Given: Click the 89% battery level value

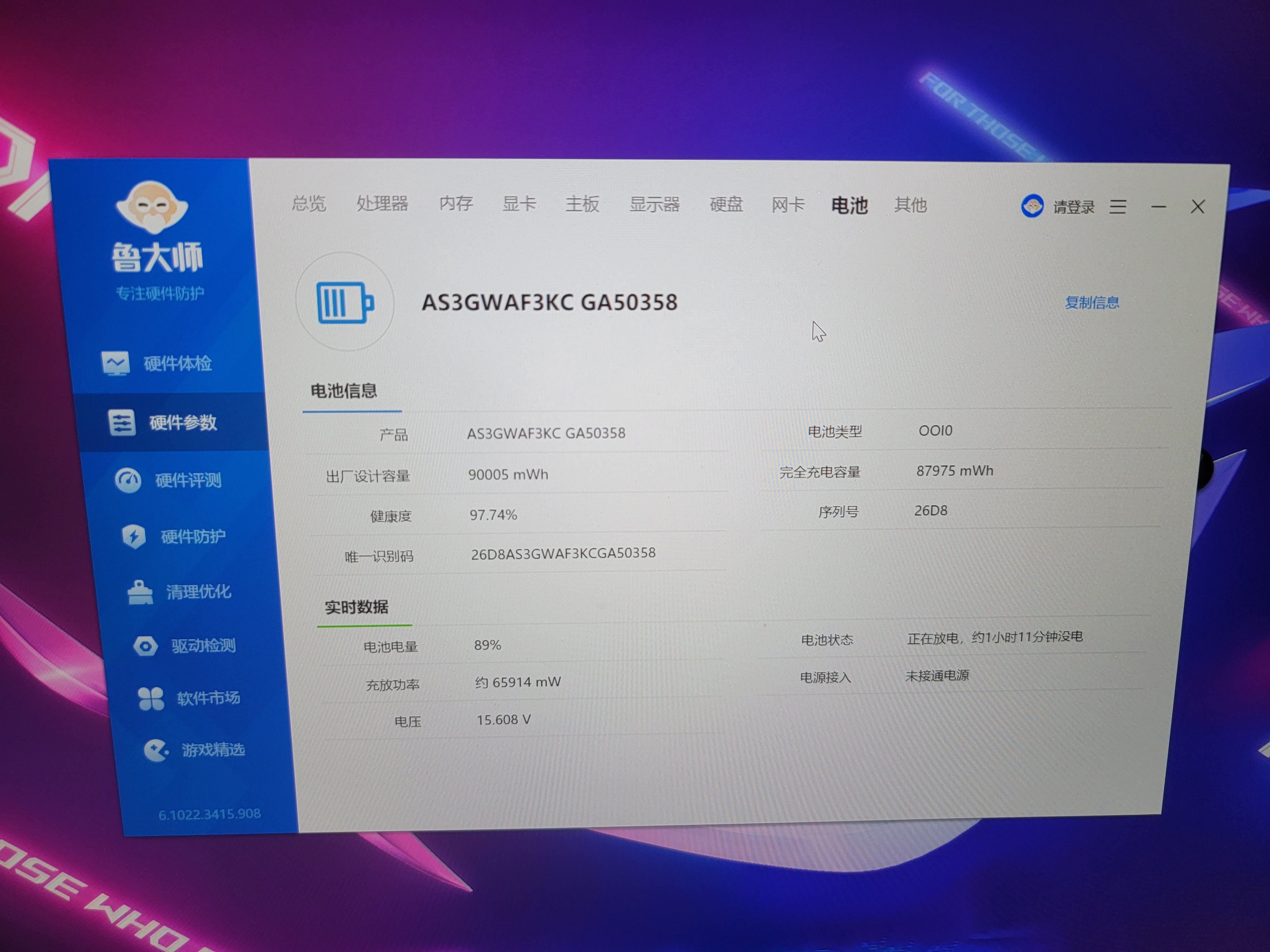Looking at the screenshot, I should (487, 645).
